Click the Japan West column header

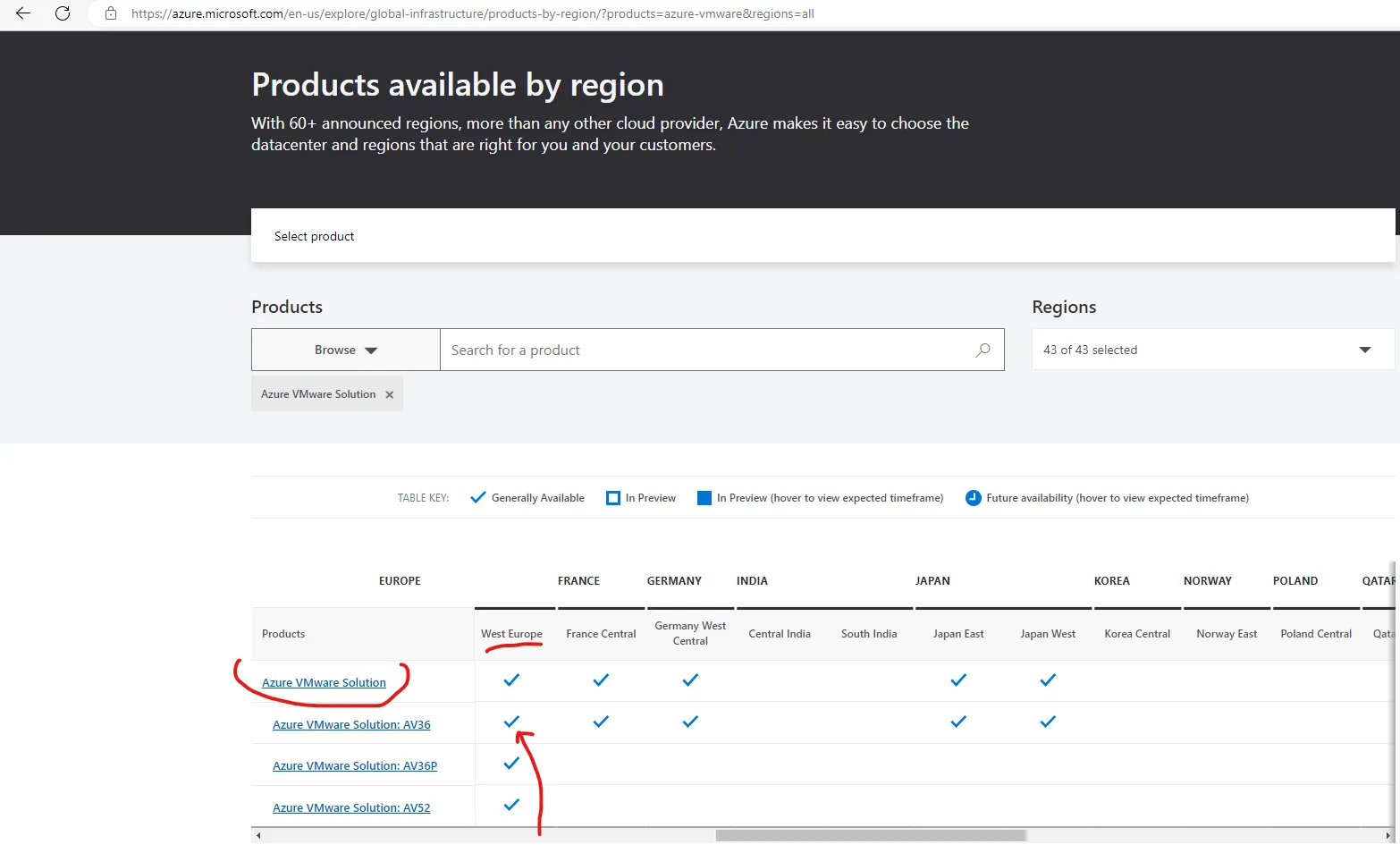coord(1048,634)
